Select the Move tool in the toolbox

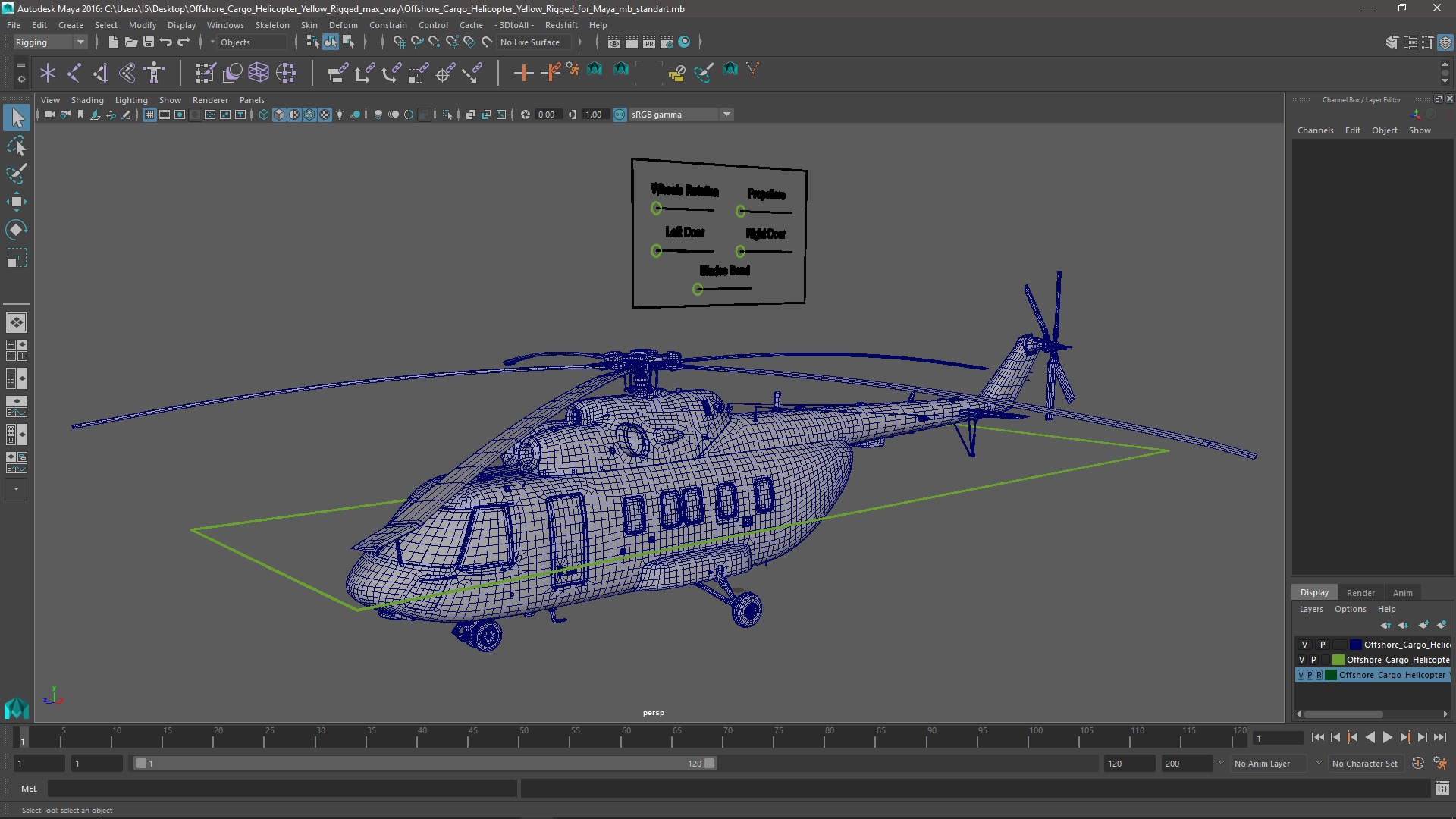[x=16, y=202]
